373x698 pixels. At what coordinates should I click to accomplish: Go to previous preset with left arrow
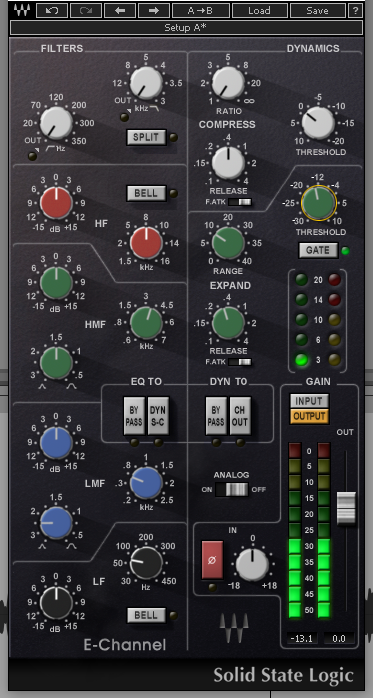tap(119, 10)
